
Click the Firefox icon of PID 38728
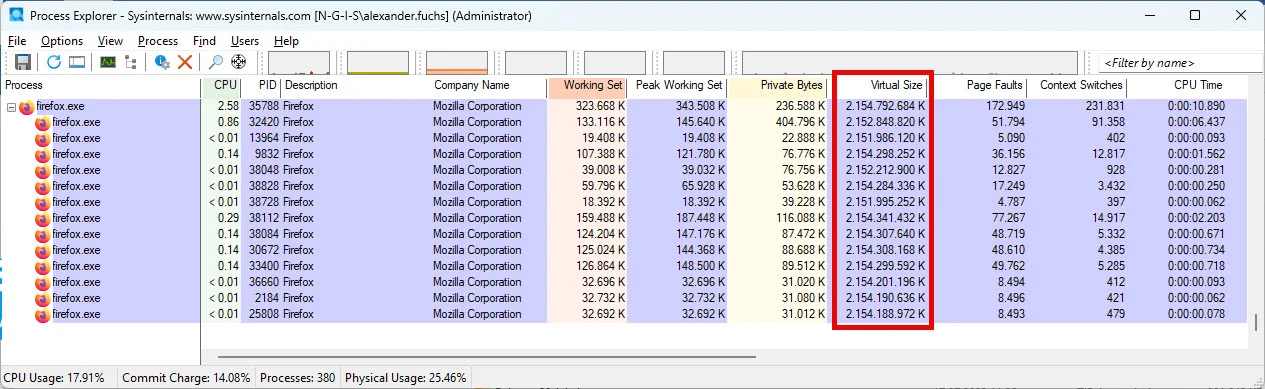click(x=42, y=202)
